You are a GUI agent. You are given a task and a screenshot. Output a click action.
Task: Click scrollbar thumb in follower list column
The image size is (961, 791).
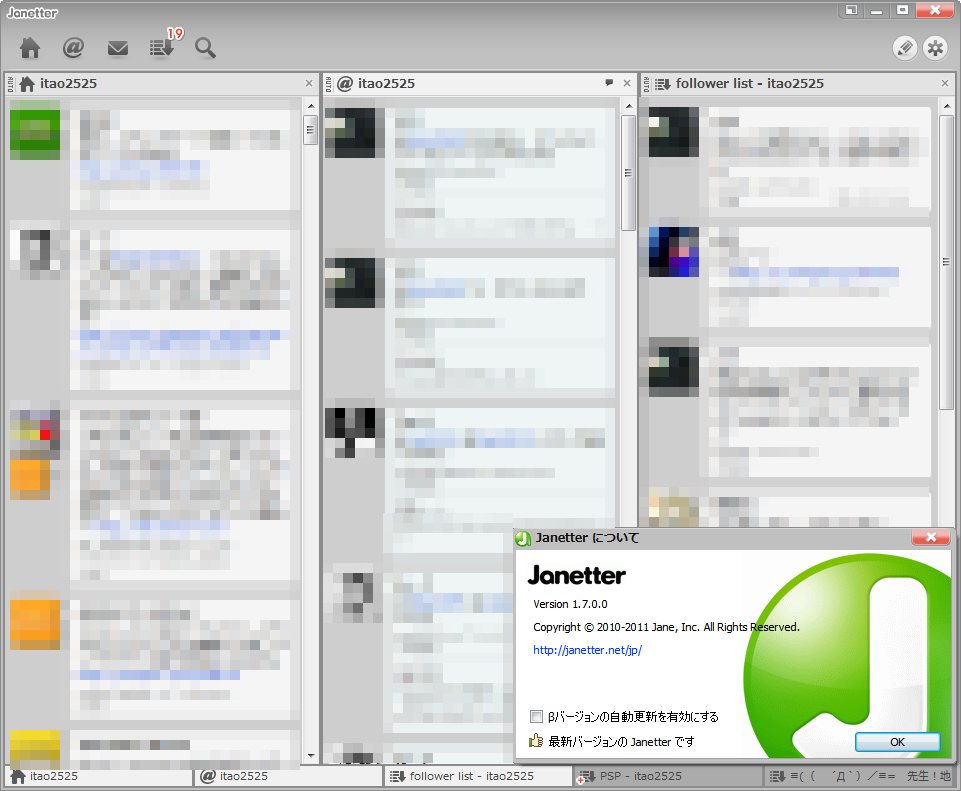coord(946,262)
